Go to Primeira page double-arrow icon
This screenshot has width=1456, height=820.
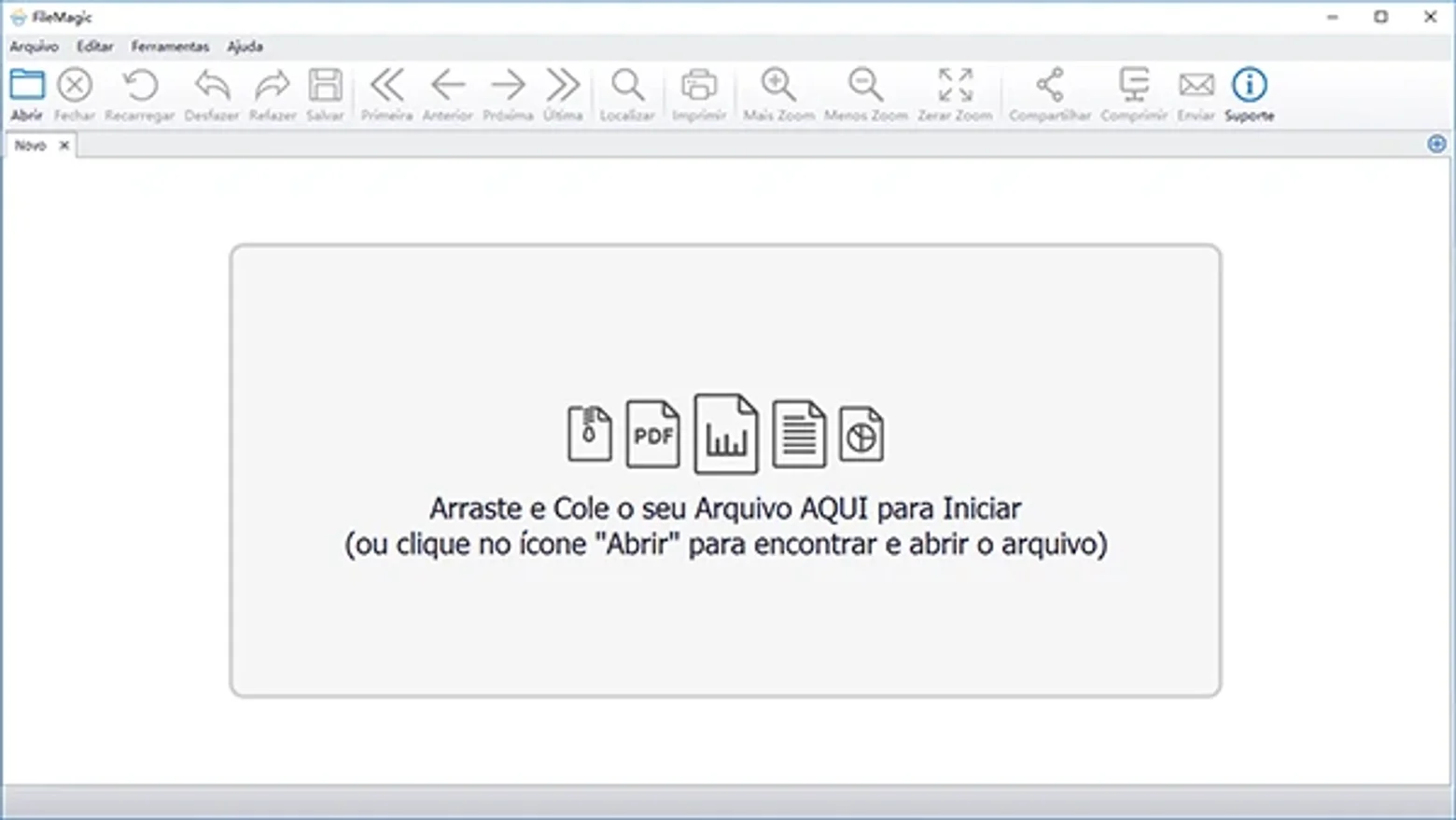[387, 85]
